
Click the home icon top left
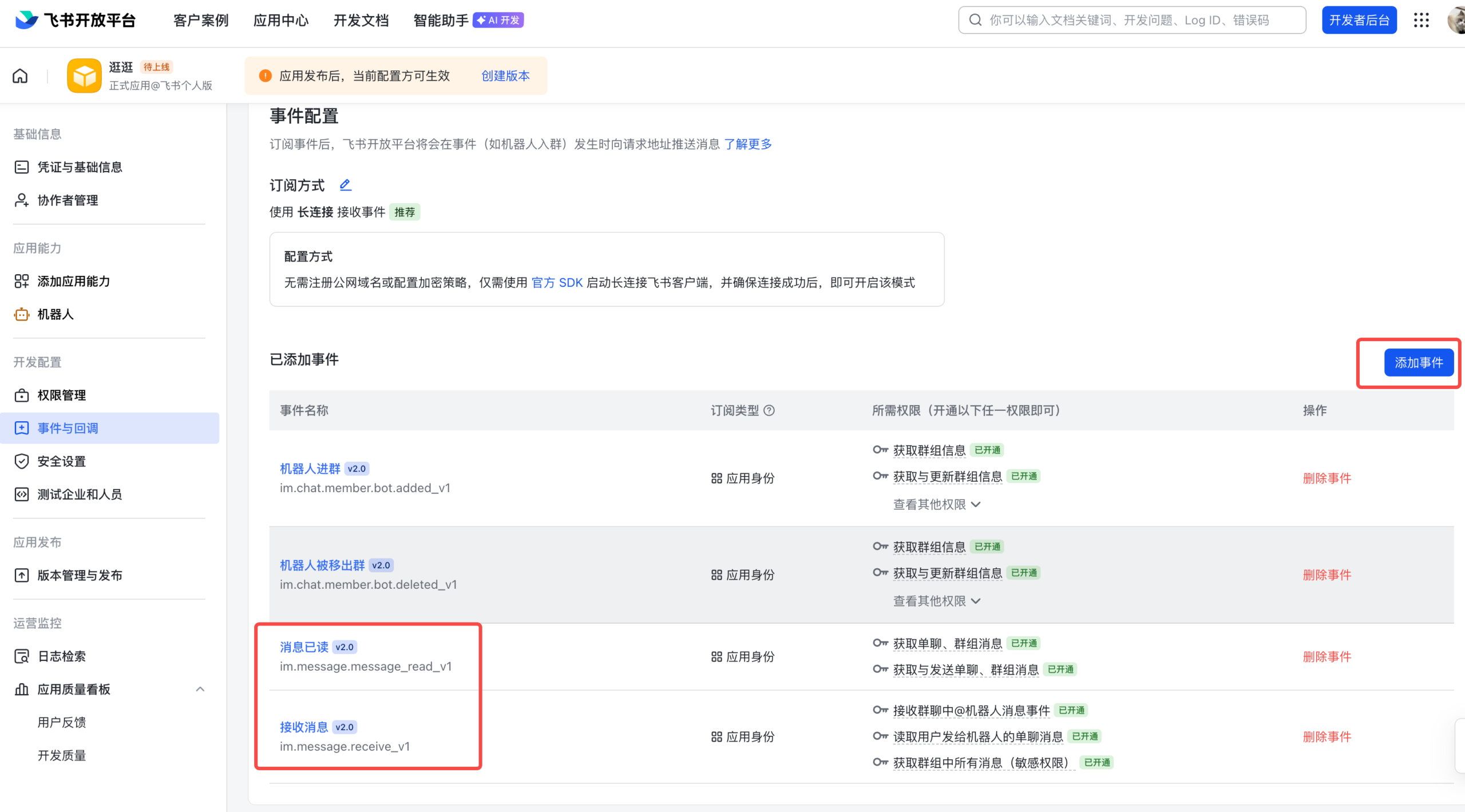coord(19,75)
